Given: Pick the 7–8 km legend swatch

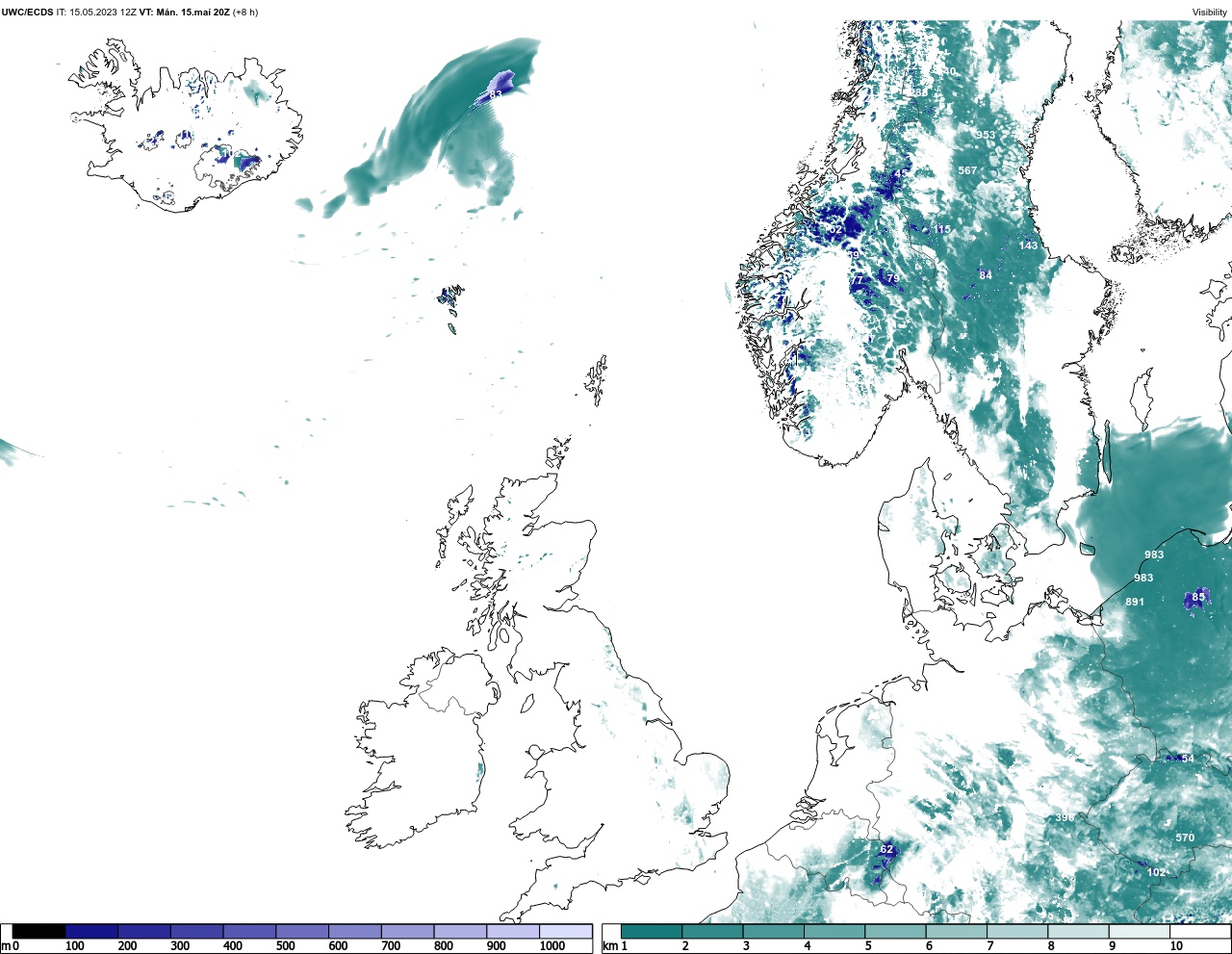Looking at the screenshot, I should [1017, 932].
